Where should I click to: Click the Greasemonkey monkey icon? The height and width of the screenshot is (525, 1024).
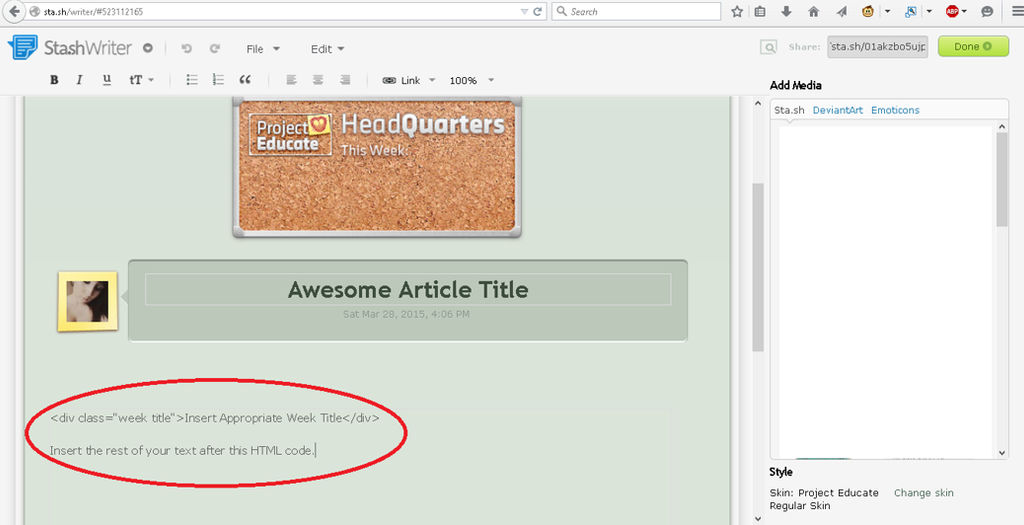tap(868, 11)
